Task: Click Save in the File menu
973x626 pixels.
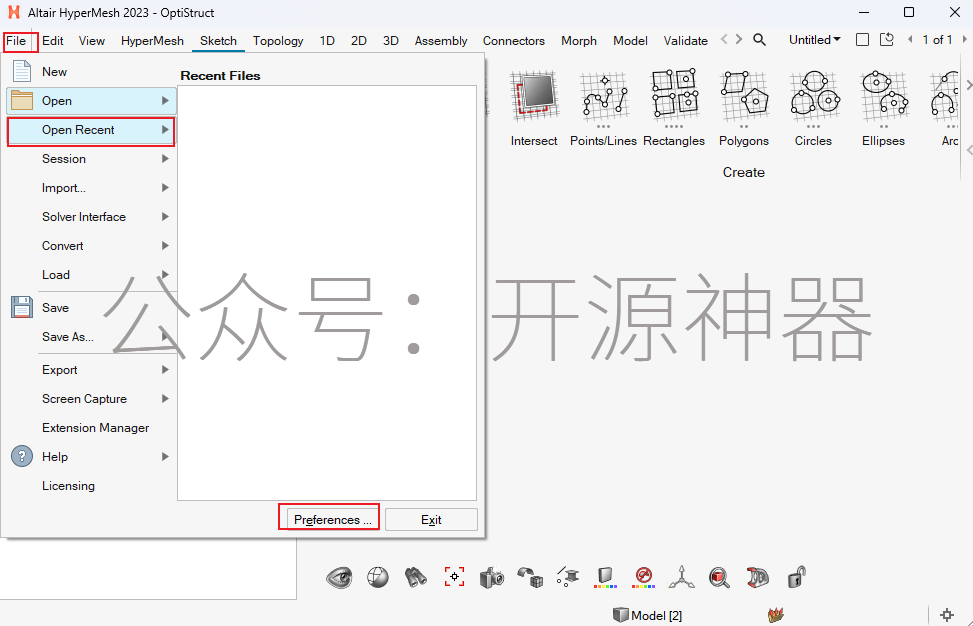Action: pos(91,308)
